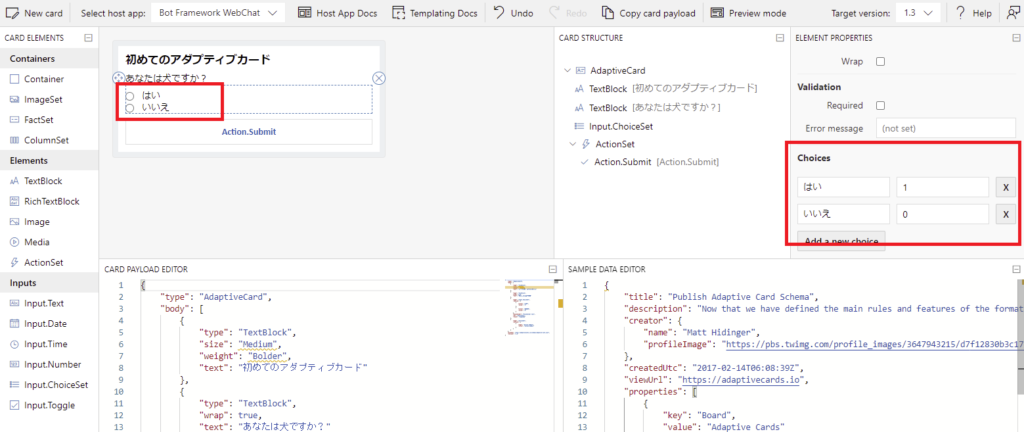The width and height of the screenshot is (1024, 432).
Task: Collapse the Card Elements panel
Action: pos(88,38)
